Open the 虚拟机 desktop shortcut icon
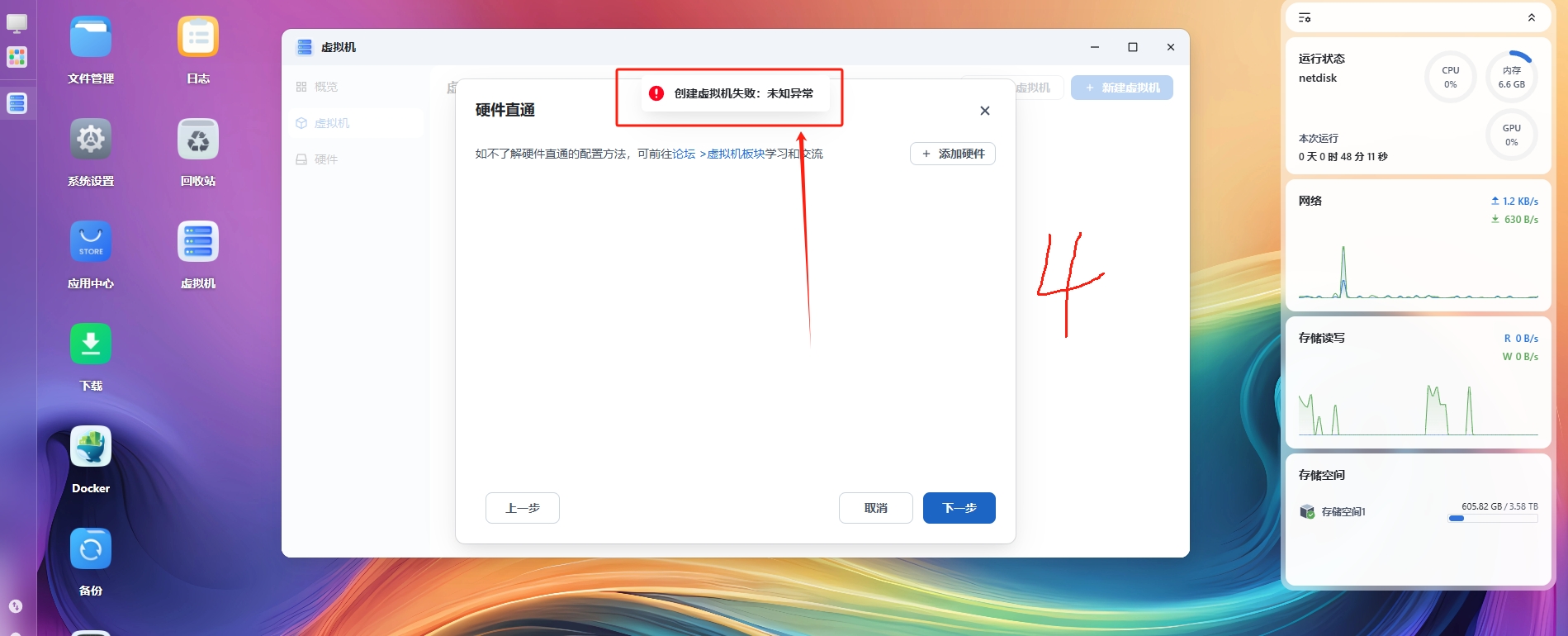 click(198, 242)
